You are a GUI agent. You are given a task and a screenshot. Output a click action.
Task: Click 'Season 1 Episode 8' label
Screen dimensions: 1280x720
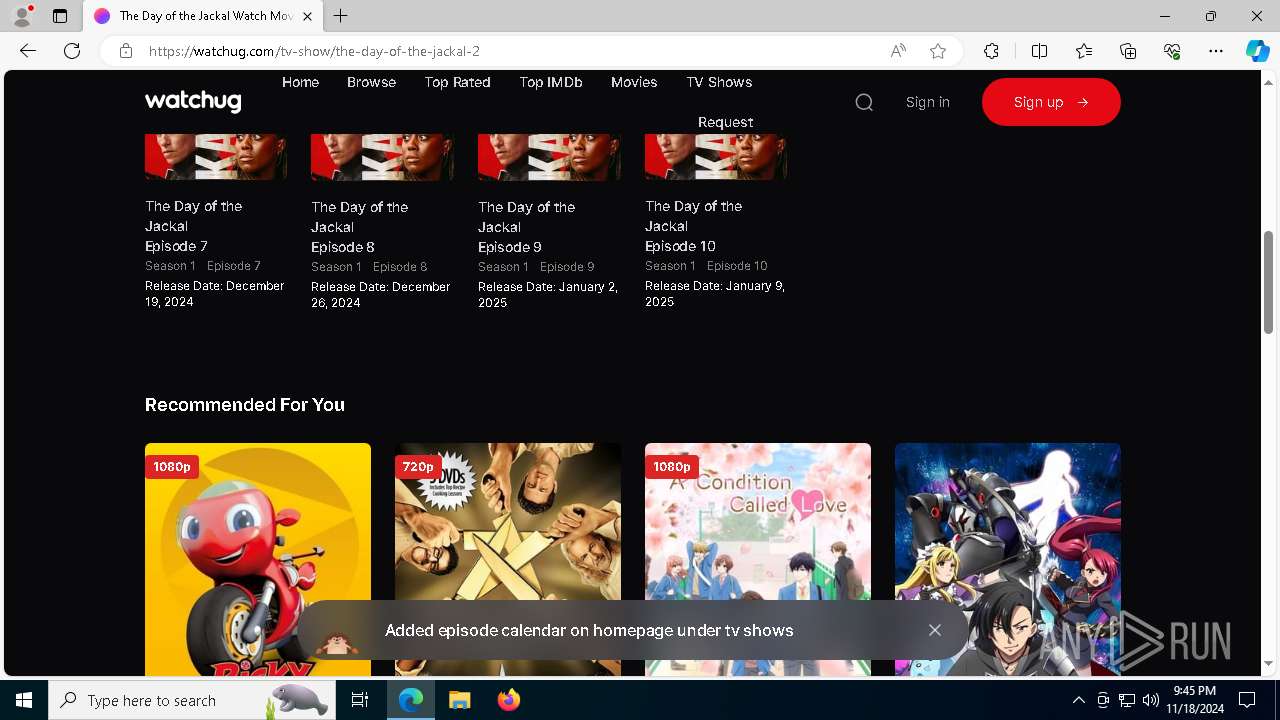369,267
